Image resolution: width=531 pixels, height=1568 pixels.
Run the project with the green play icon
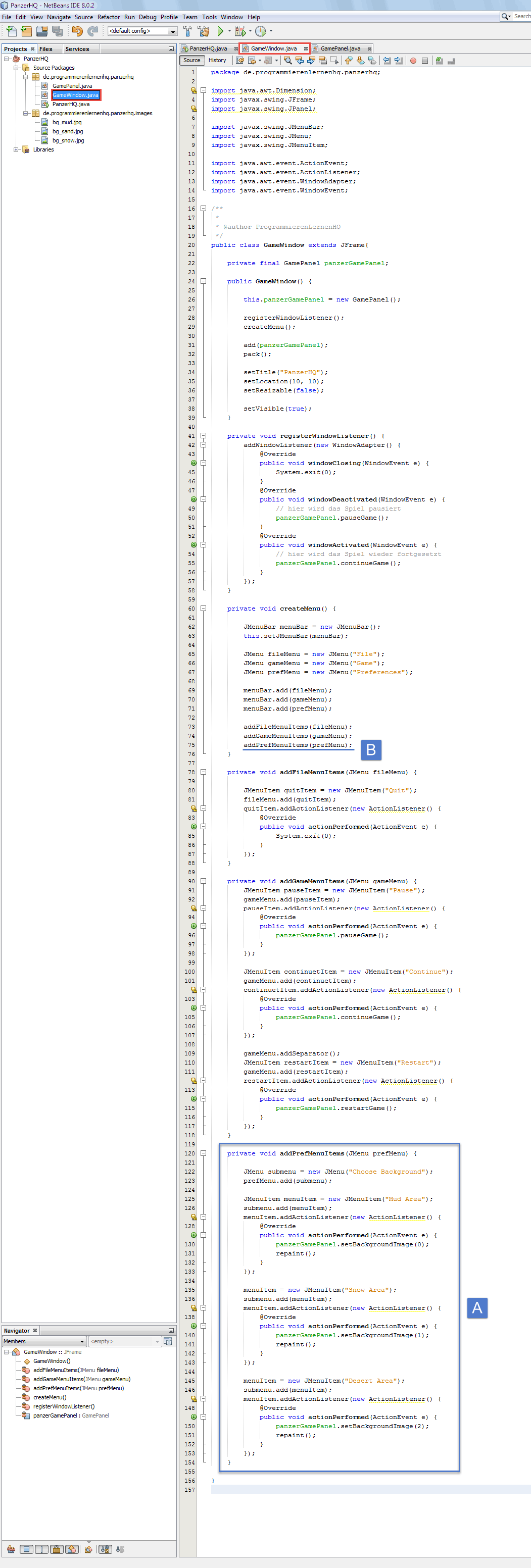click(220, 30)
